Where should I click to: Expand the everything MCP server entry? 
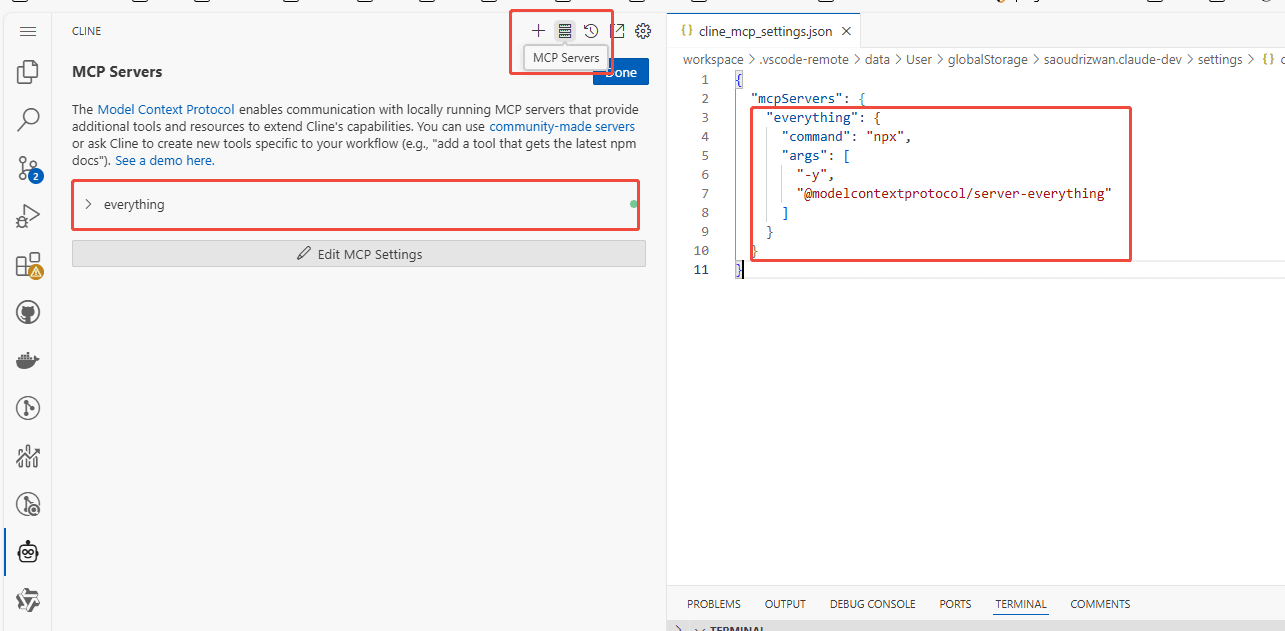tap(88, 204)
